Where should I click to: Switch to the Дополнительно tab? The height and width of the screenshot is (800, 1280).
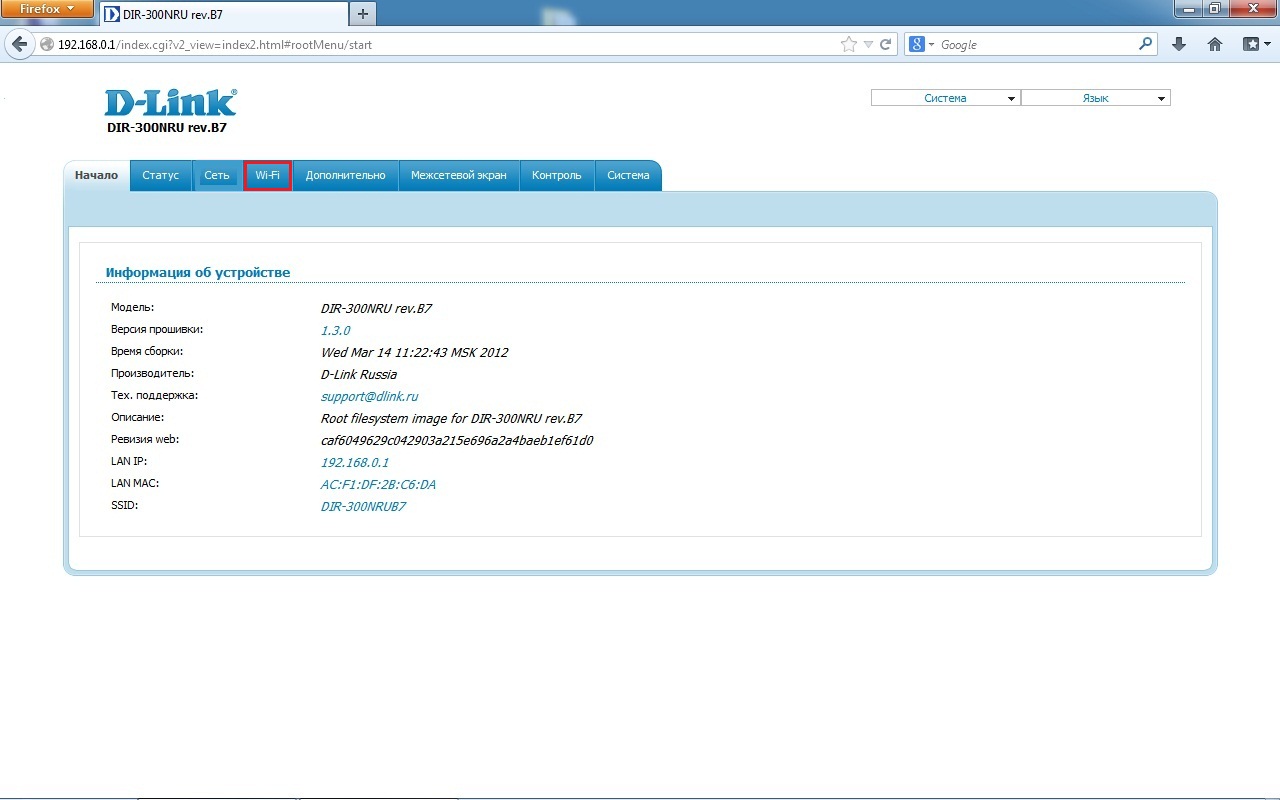tap(345, 175)
